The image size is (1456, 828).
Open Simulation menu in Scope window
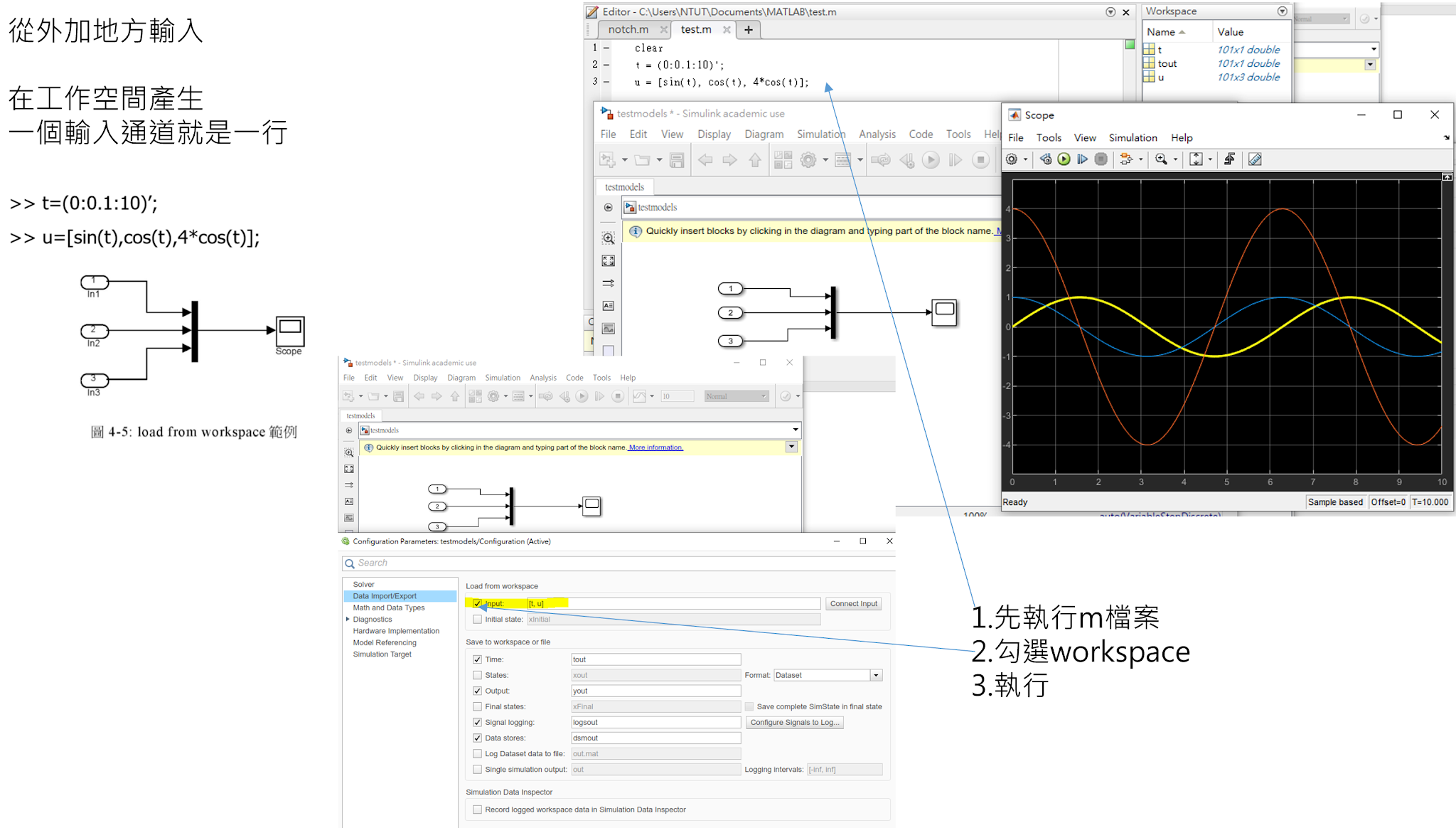(x=1133, y=138)
